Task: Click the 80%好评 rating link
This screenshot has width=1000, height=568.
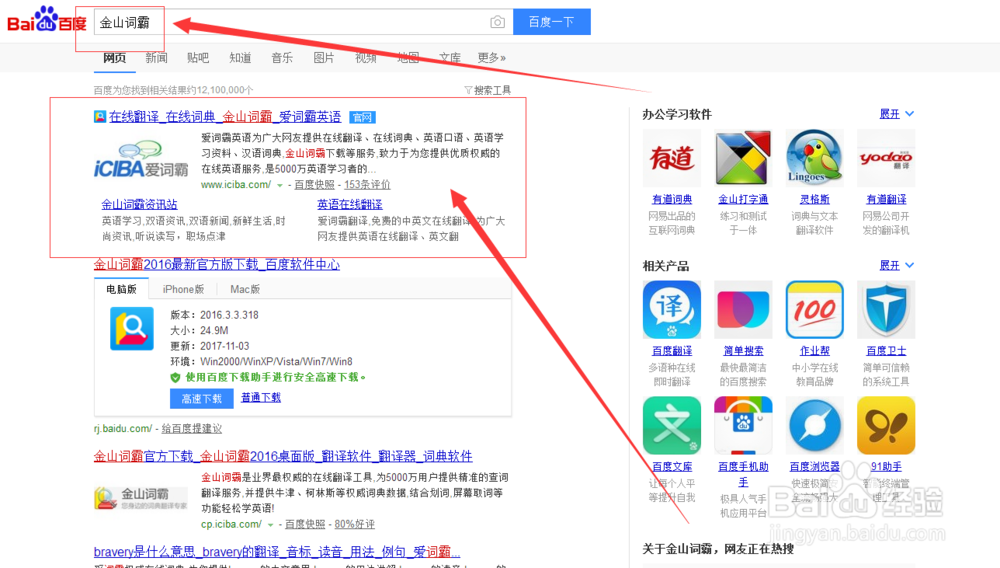Action: (355, 524)
